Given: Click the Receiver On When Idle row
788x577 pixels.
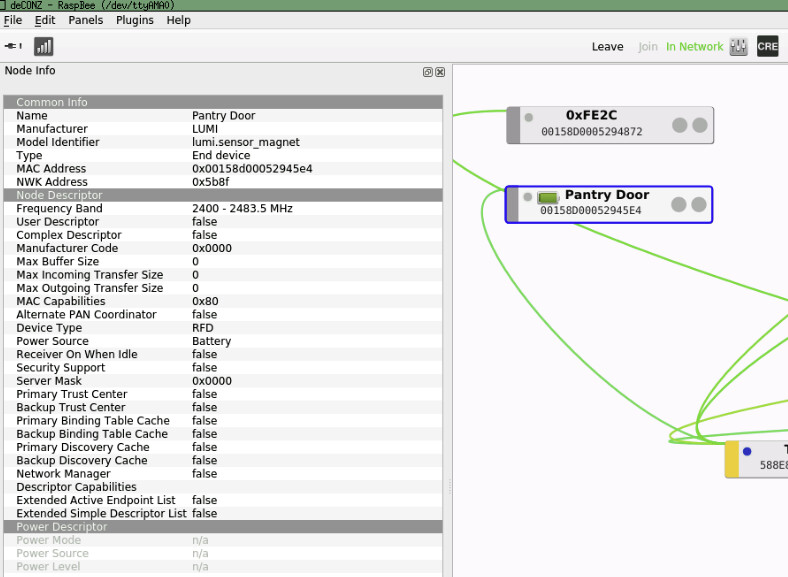Looking at the screenshot, I should pos(223,354).
